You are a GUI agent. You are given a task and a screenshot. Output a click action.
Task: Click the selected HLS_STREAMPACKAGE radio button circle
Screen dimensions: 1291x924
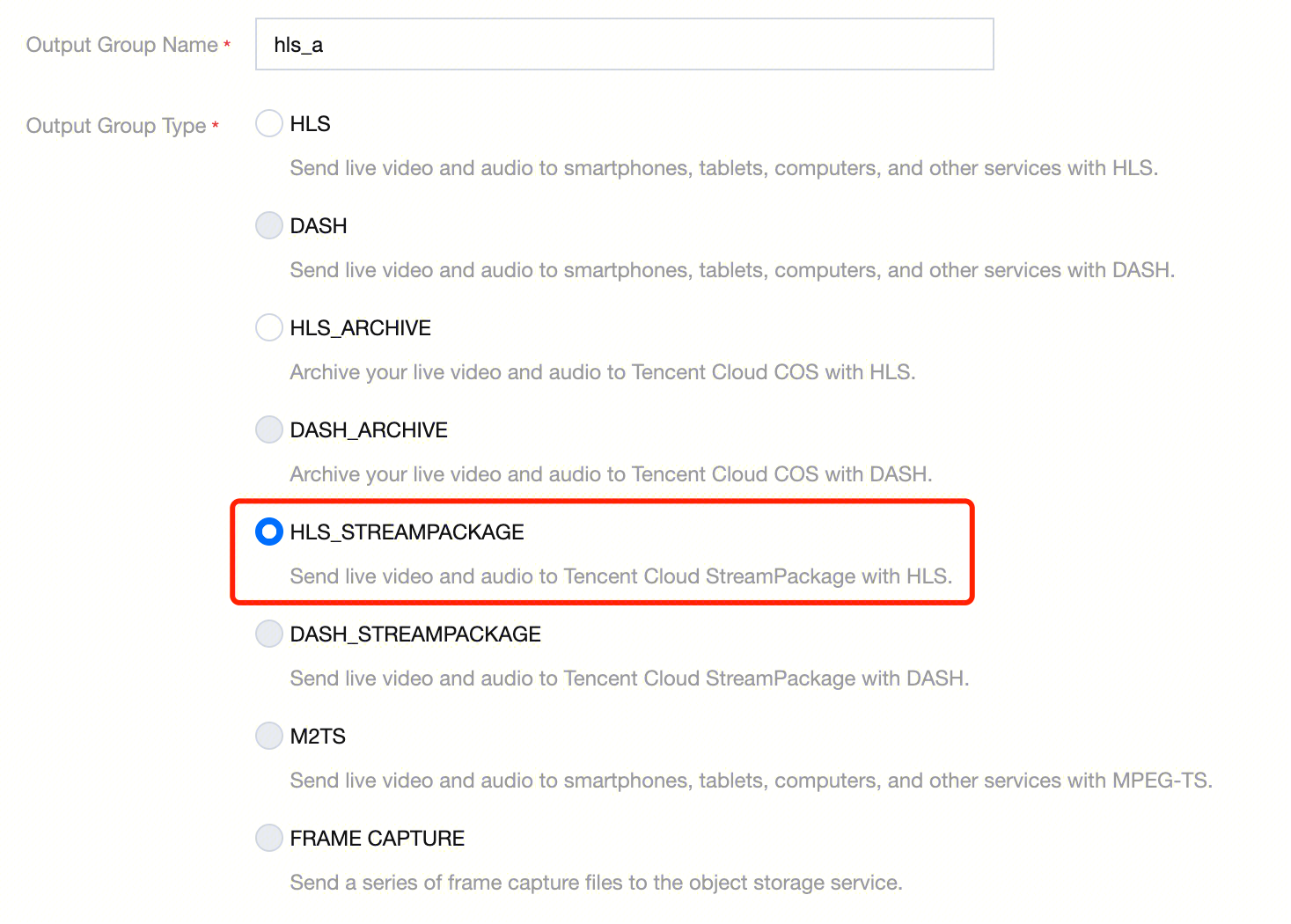pos(269,532)
